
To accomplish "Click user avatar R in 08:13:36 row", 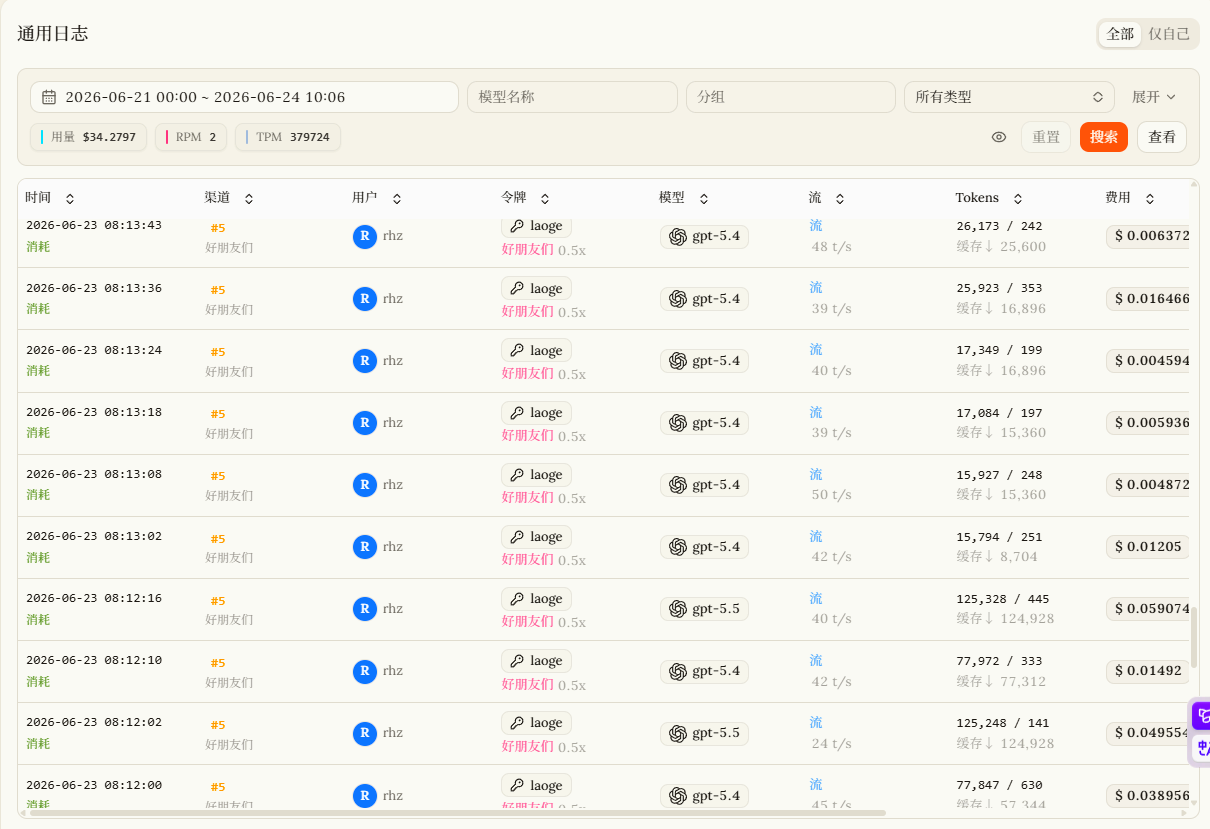I will [365, 298].
